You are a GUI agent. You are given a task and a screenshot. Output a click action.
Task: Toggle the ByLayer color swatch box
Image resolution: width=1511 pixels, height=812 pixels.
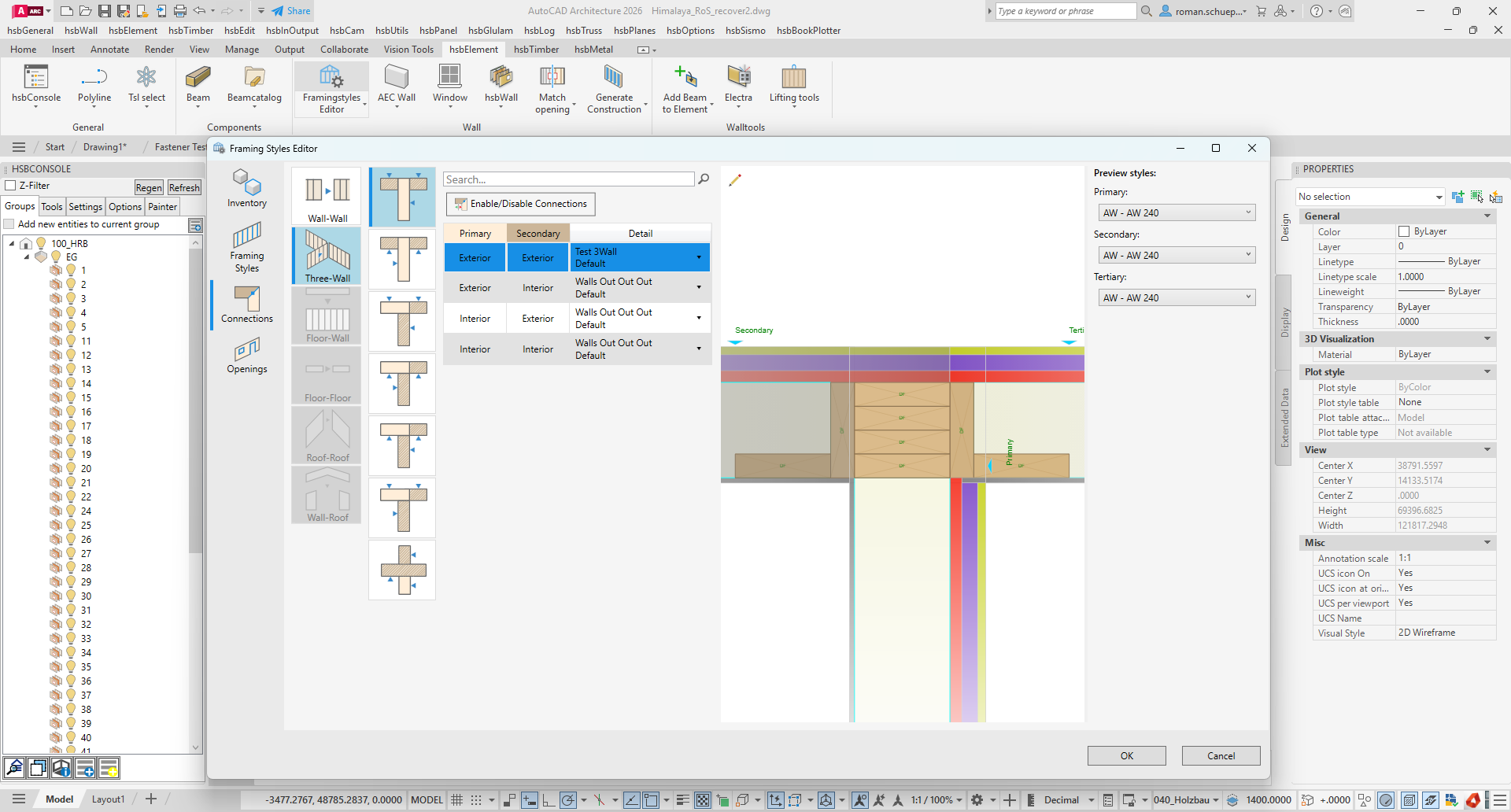click(1404, 231)
